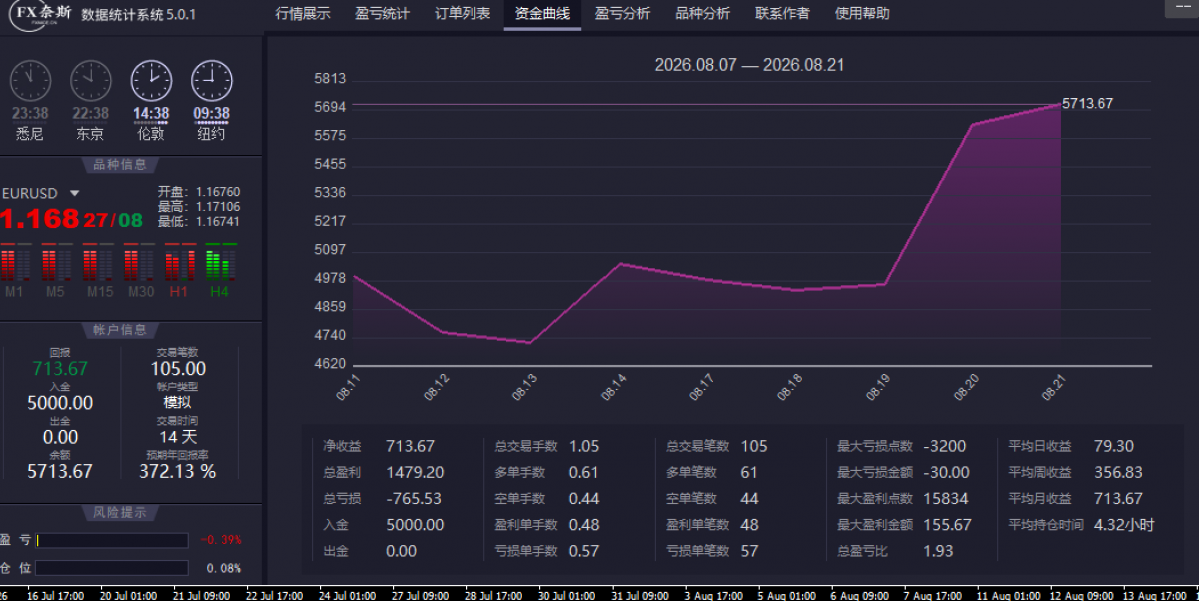Viewport: 1199px width, 601px height.
Task: Click the H1 timeframe strength meter
Action: click(x=180, y=263)
